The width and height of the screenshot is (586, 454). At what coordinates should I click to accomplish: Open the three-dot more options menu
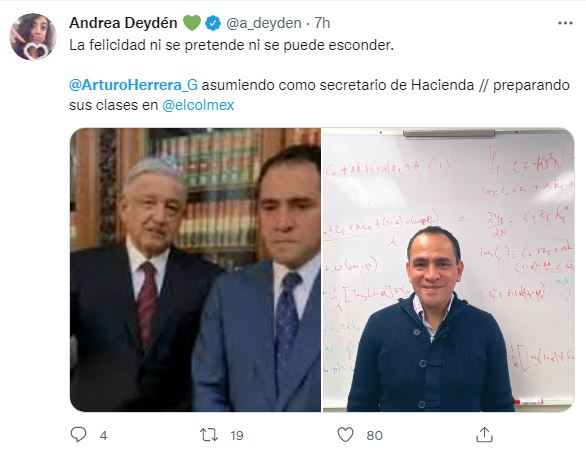565,23
